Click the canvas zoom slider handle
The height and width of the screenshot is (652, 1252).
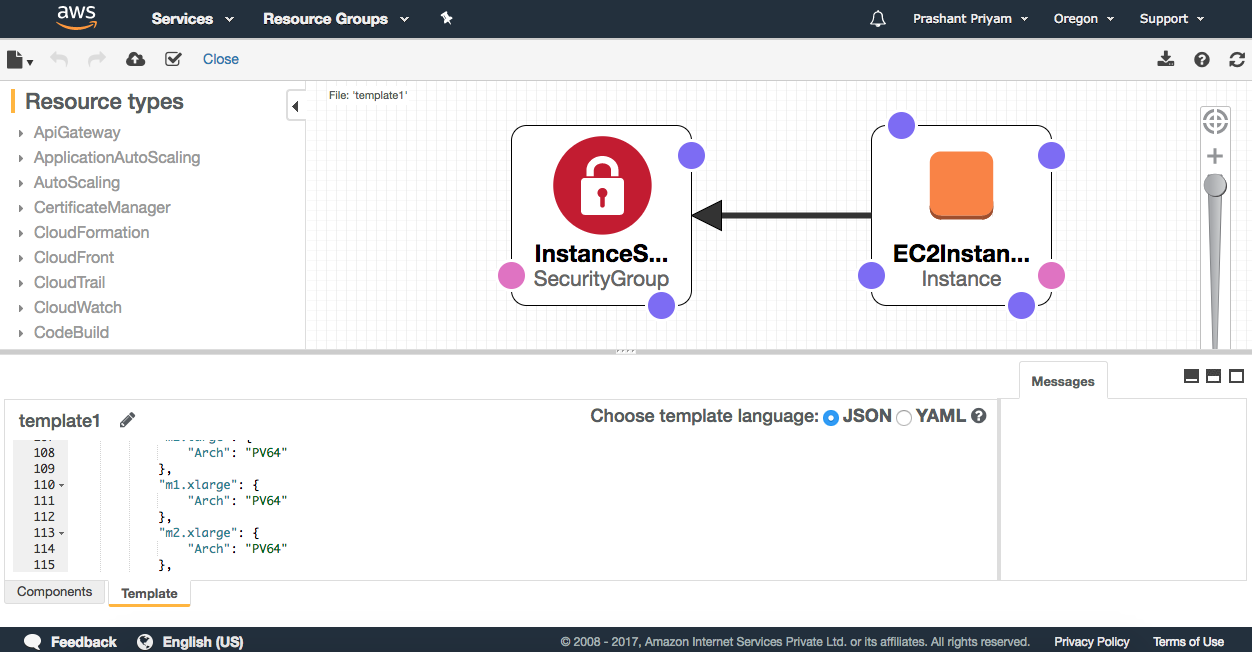click(x=1215, y=185)
